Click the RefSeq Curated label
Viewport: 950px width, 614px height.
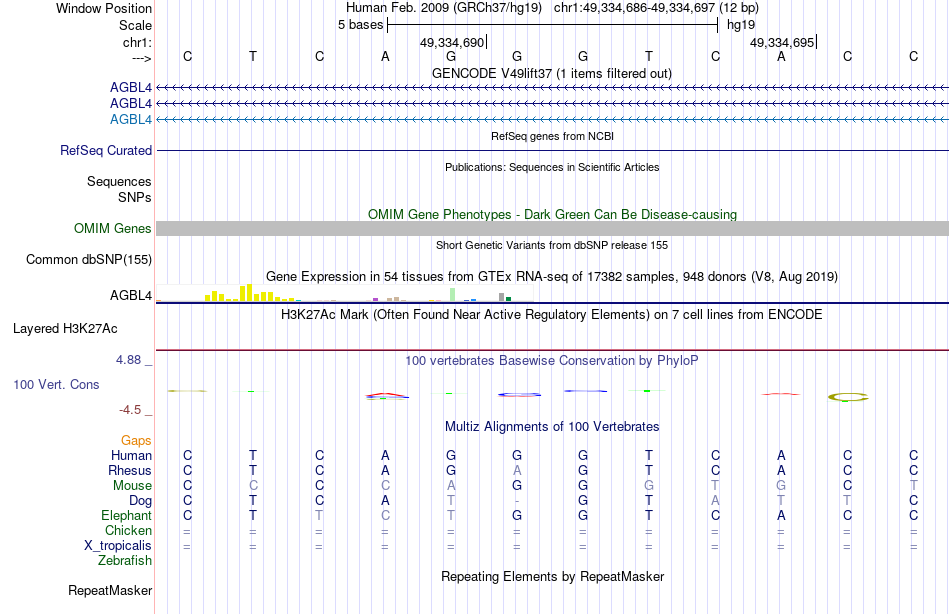point(106,150)
